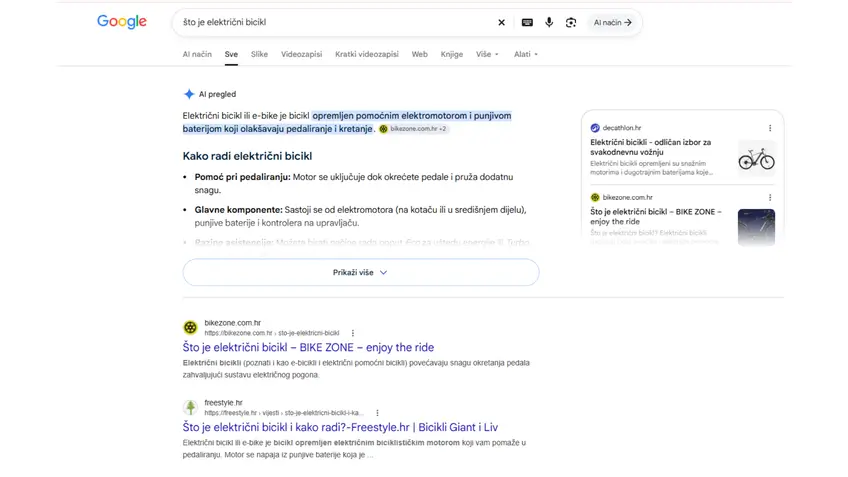The image size is (848, 477).
Task: Open decathlon Električni bicikli card title
Action: pyautogui.click(x=650, y=147)
